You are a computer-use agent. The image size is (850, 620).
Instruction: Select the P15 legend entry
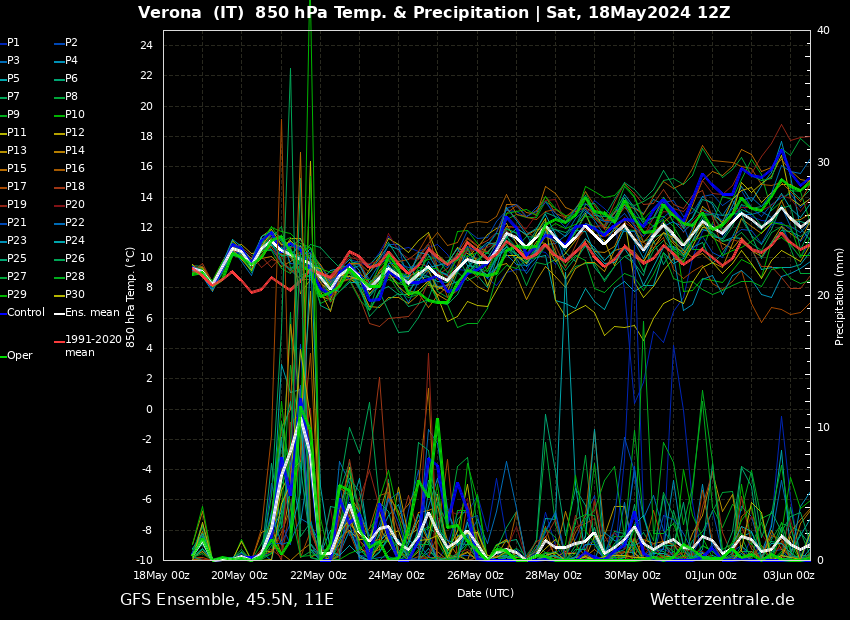coord(13,169)
